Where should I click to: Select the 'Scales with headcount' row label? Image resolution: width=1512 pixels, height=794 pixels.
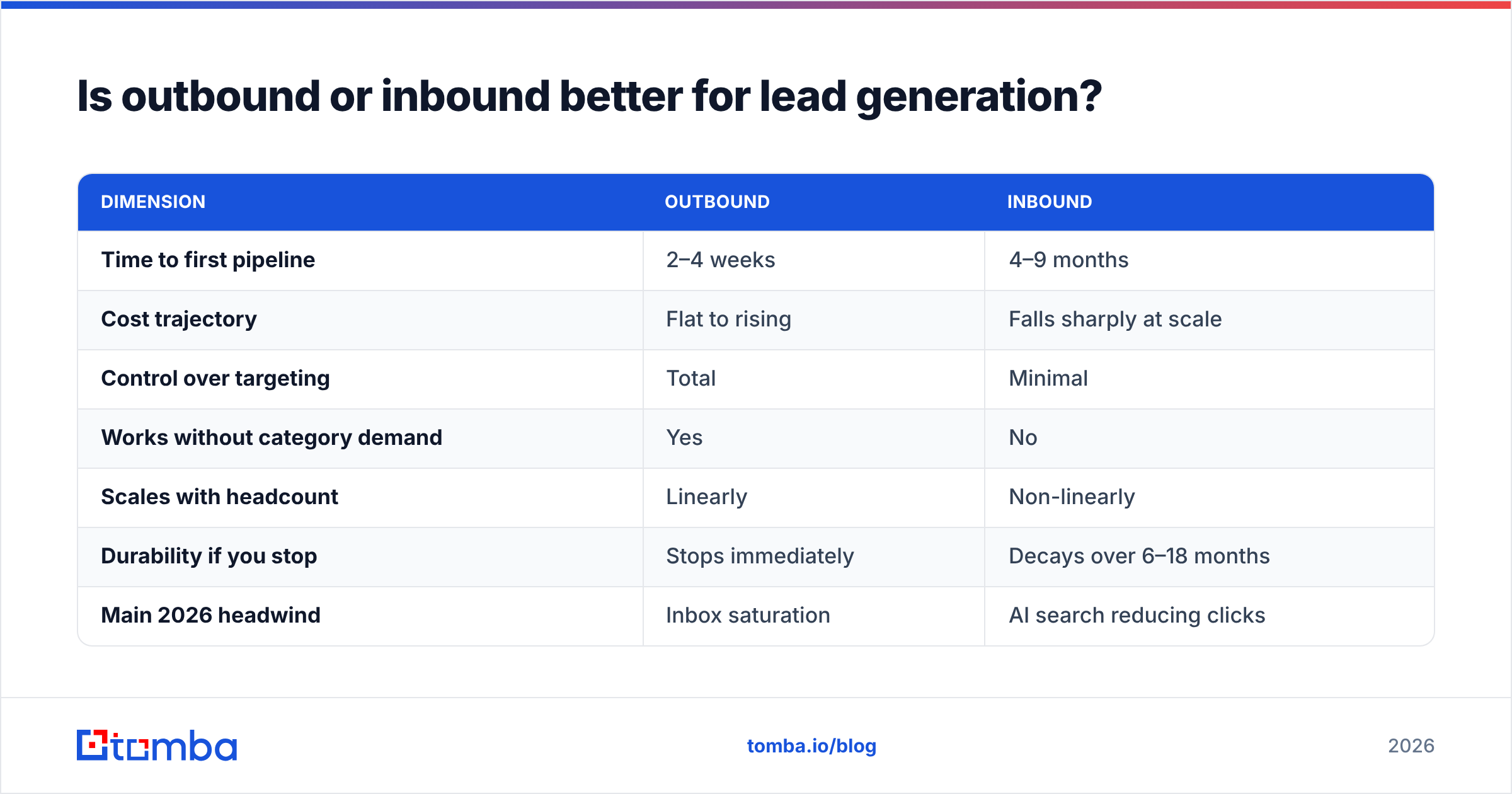point(219,497)
